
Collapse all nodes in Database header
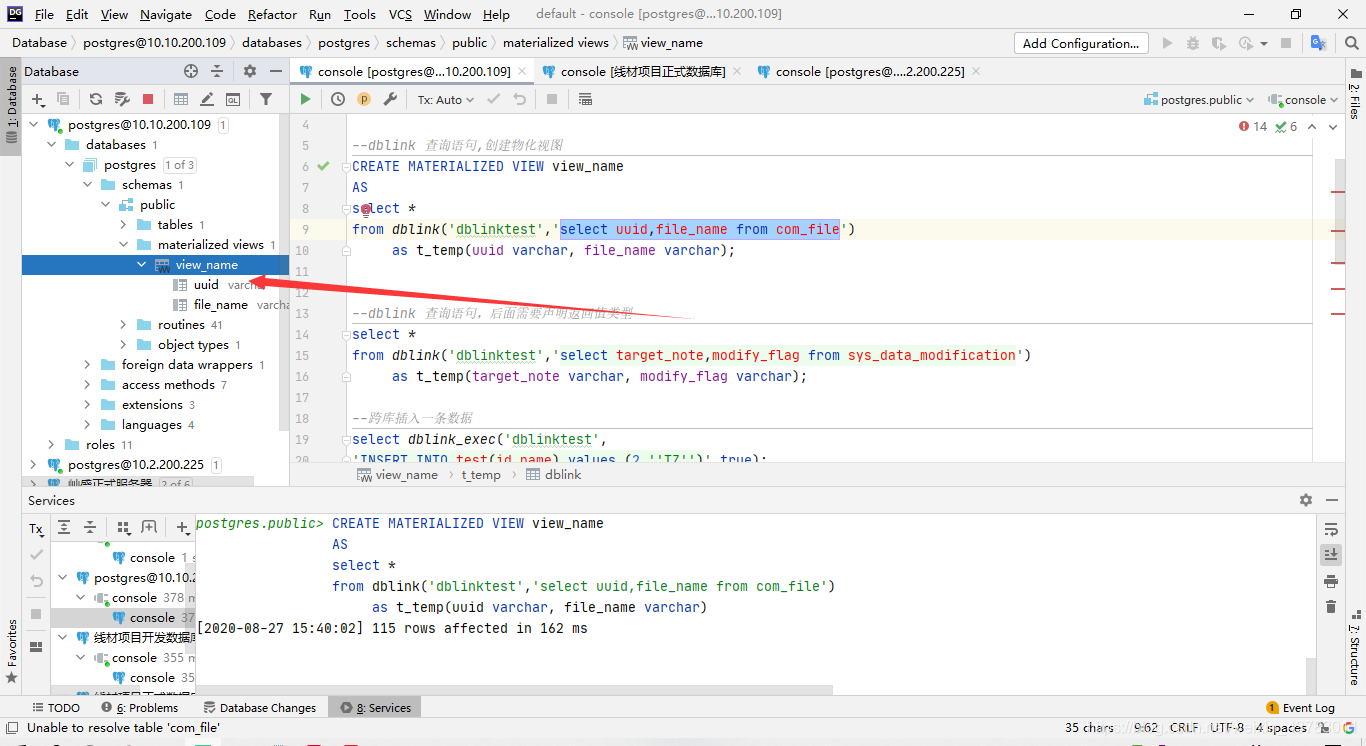click(217, 71)
